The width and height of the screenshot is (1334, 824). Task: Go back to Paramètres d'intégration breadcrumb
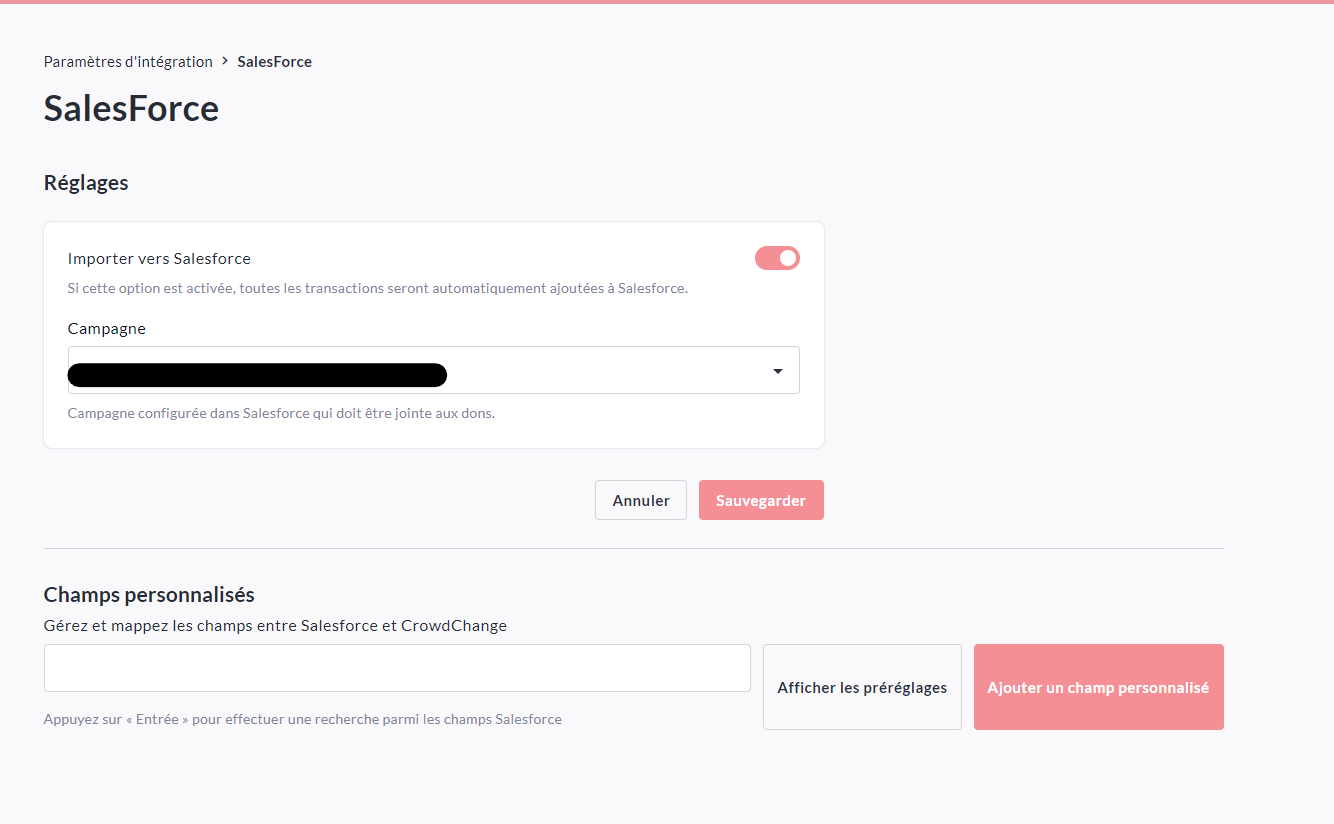pos(128,62)
